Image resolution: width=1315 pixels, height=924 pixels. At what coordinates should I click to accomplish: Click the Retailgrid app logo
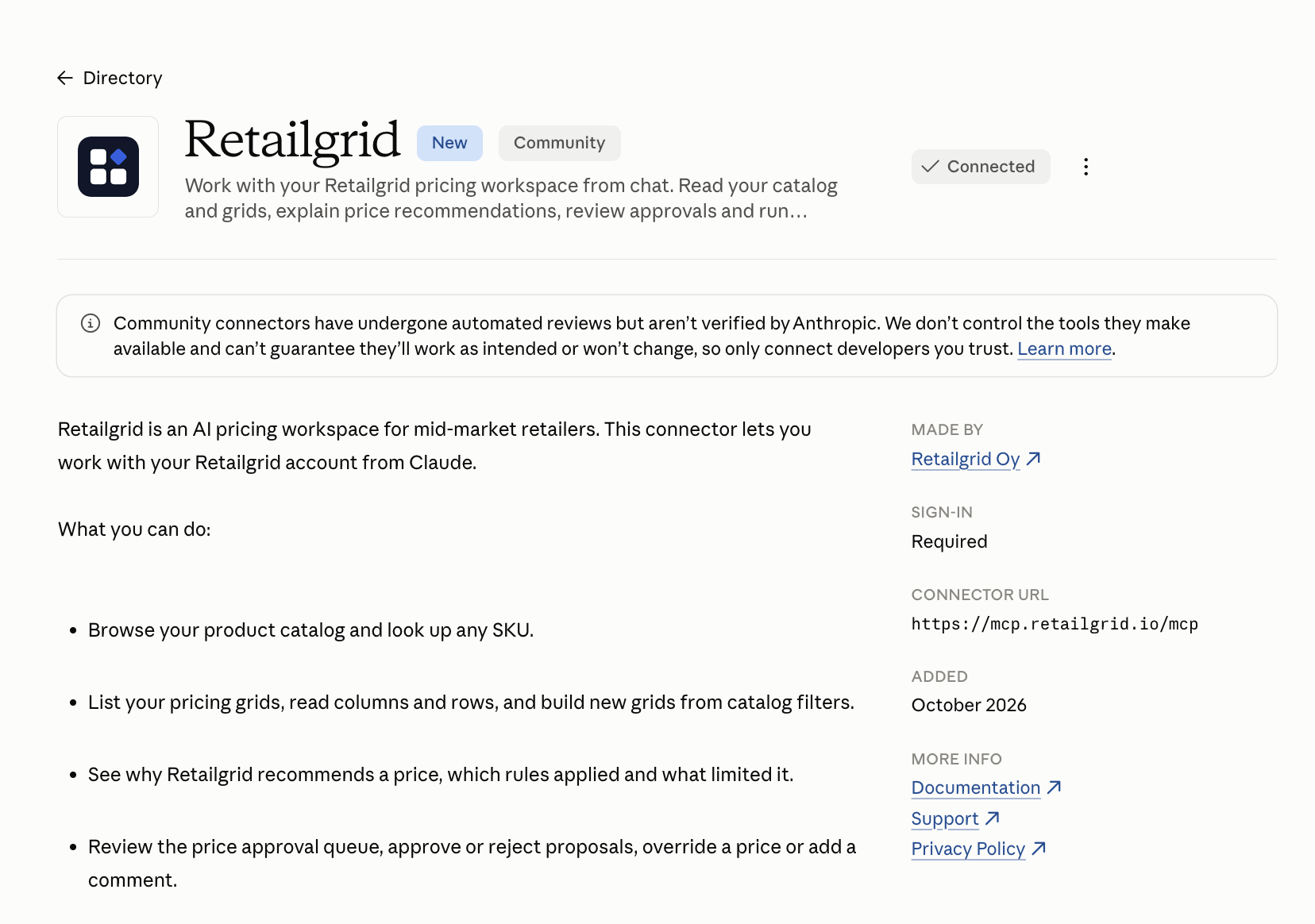click(108, 167)
